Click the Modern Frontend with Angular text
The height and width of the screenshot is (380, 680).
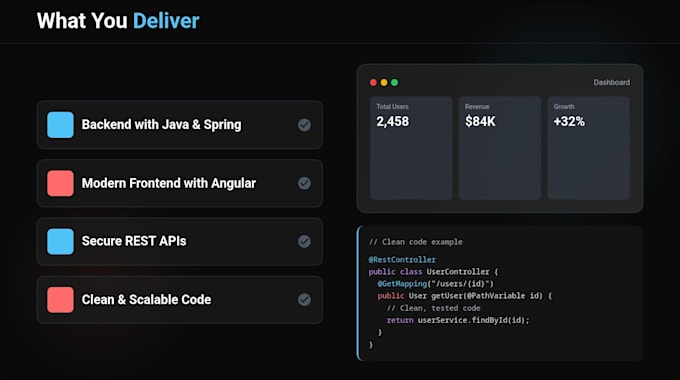point(169,183)
